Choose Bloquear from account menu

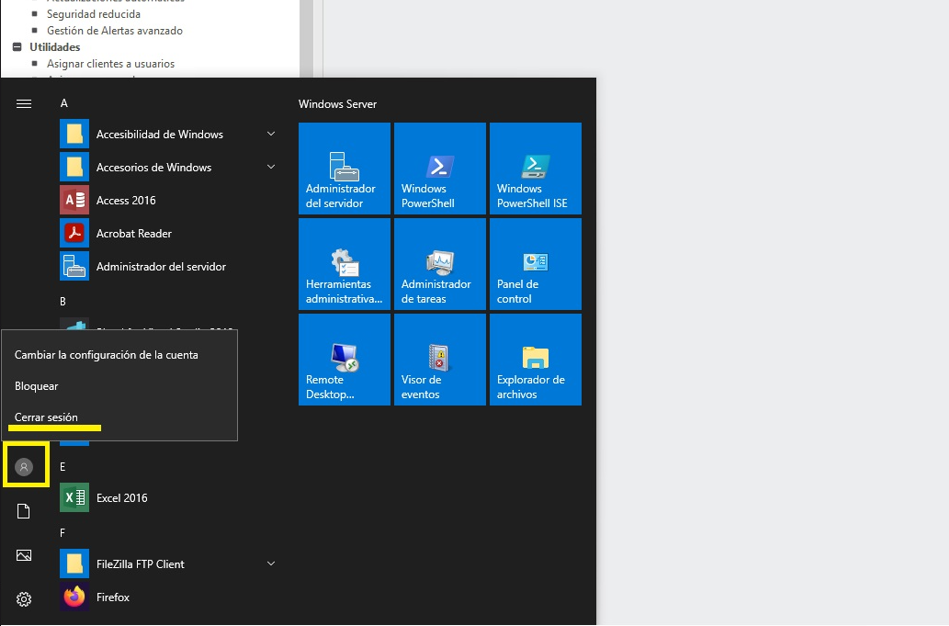(x=119, y=386)
